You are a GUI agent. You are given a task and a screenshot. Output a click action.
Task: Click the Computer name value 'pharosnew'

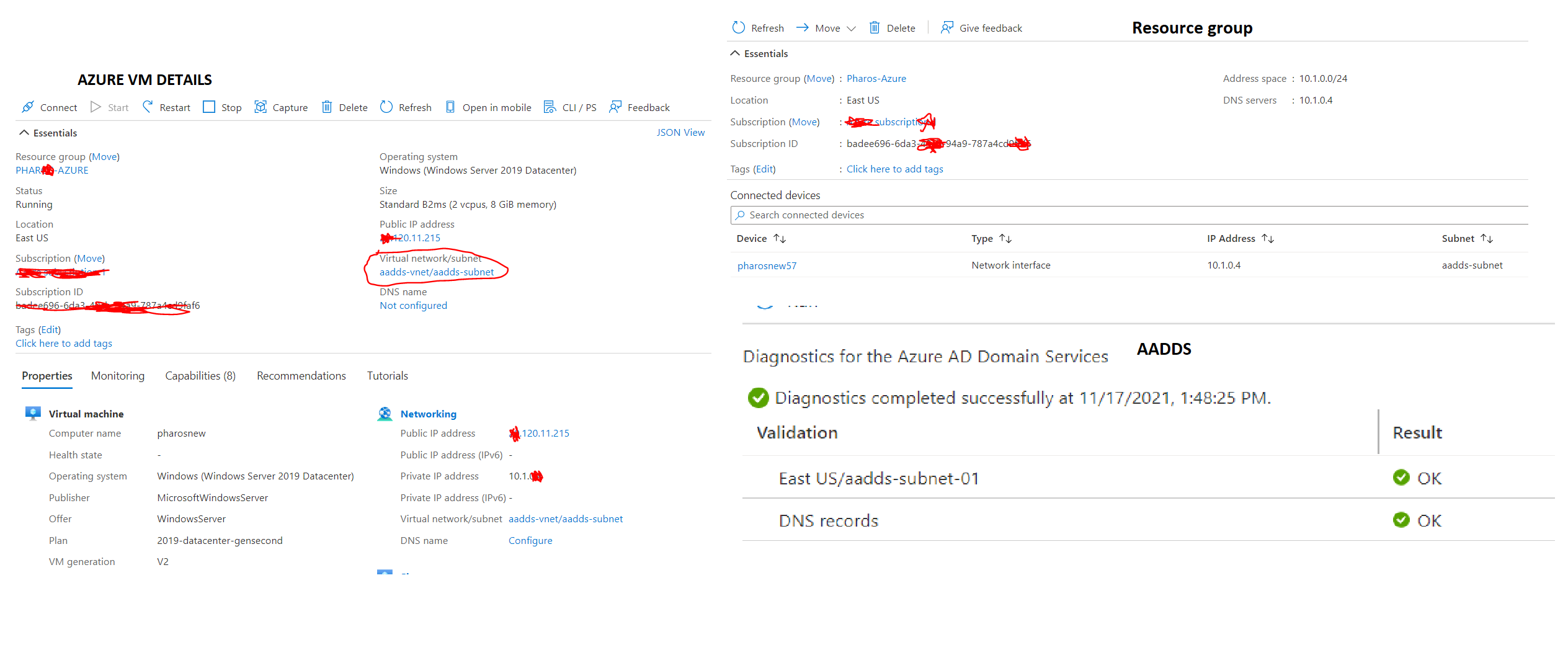tap(181, 434)
